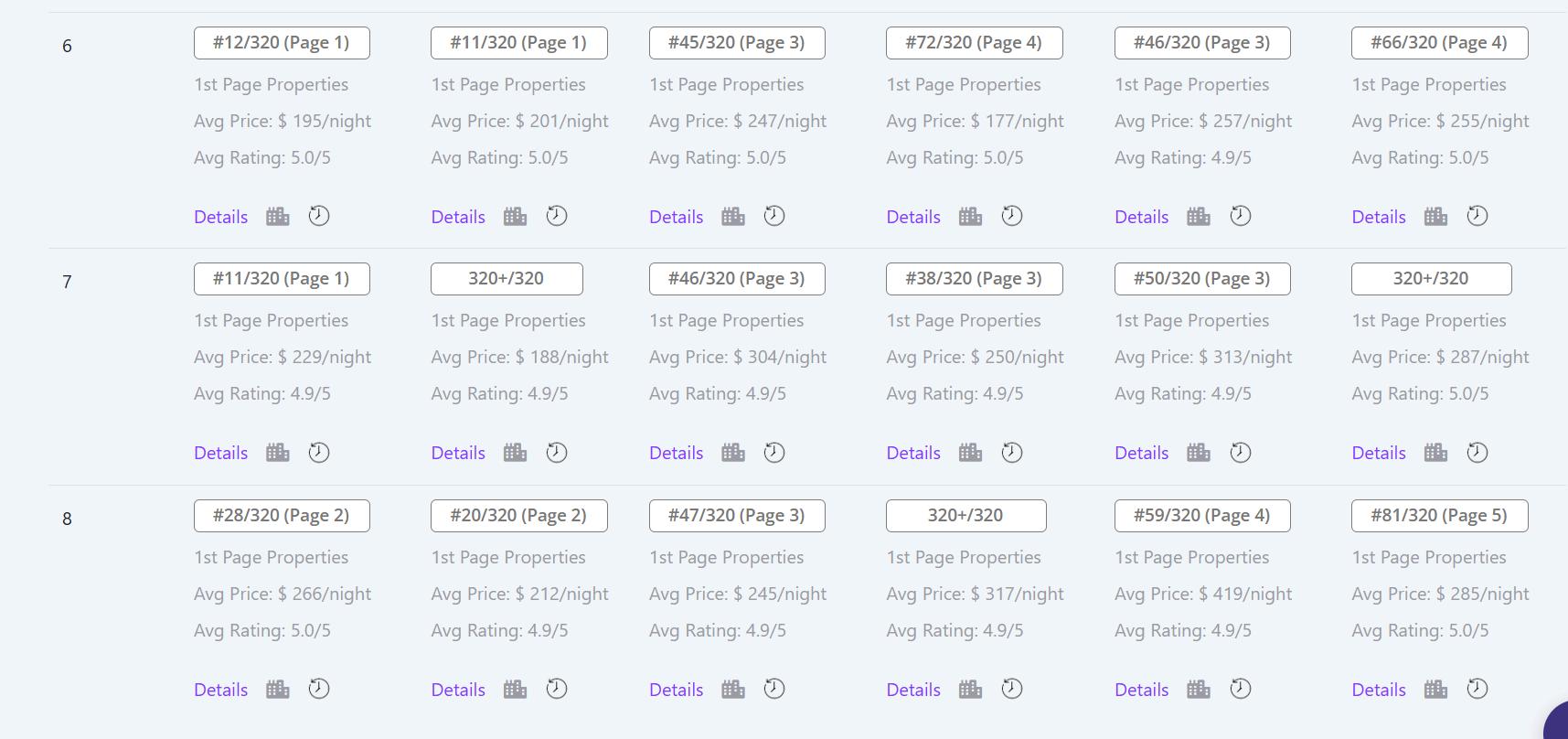Click history clock icon in the $304/night card
The image size is (1568, 739).
pos(774,453)
